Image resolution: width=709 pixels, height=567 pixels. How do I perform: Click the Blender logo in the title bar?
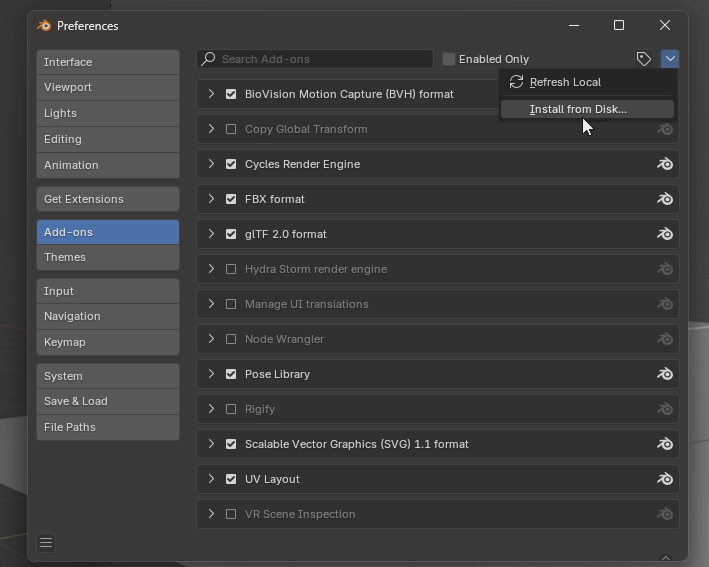[x=44, y=26]
